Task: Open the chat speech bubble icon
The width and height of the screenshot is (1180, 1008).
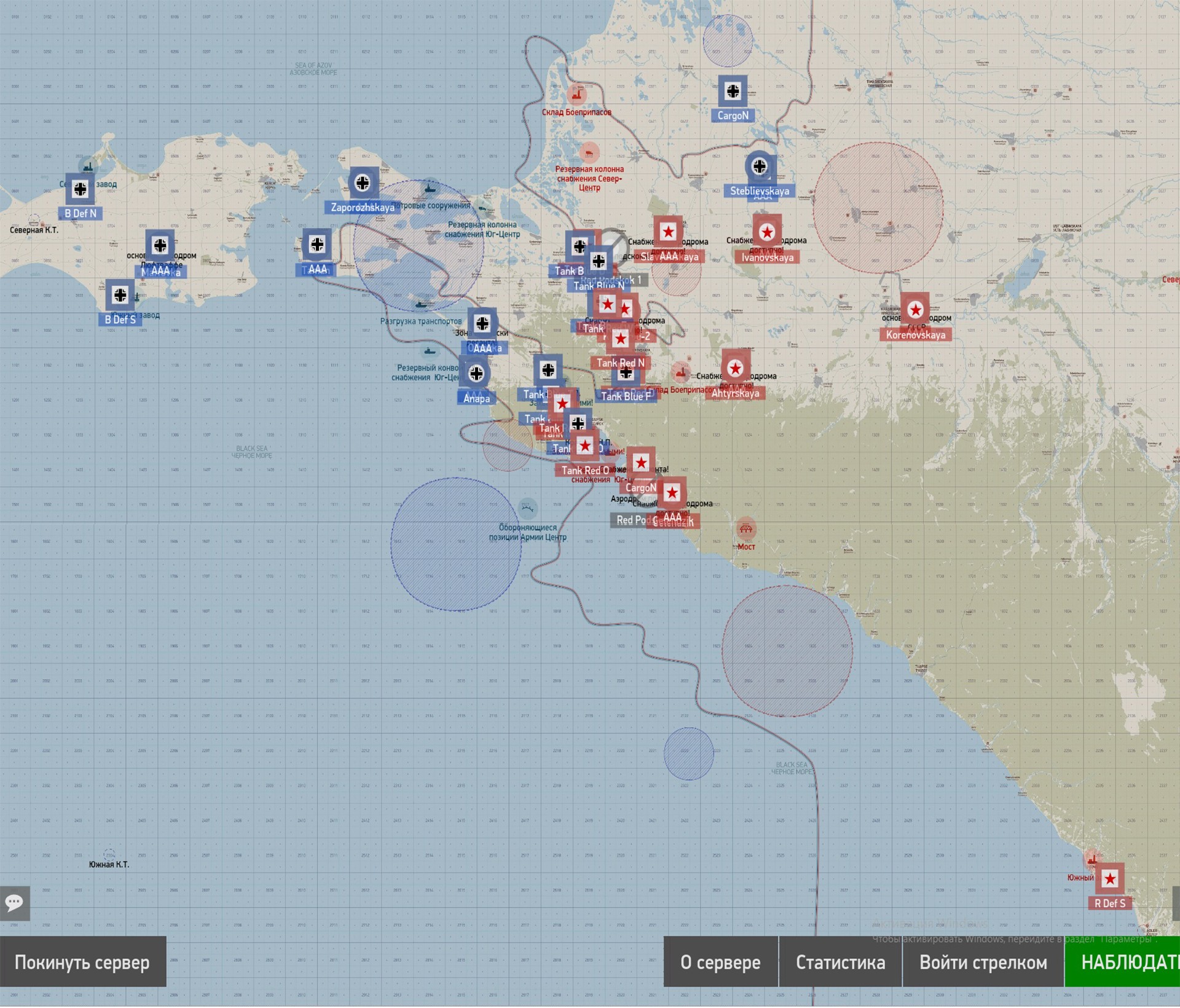Action: (15, 904)
